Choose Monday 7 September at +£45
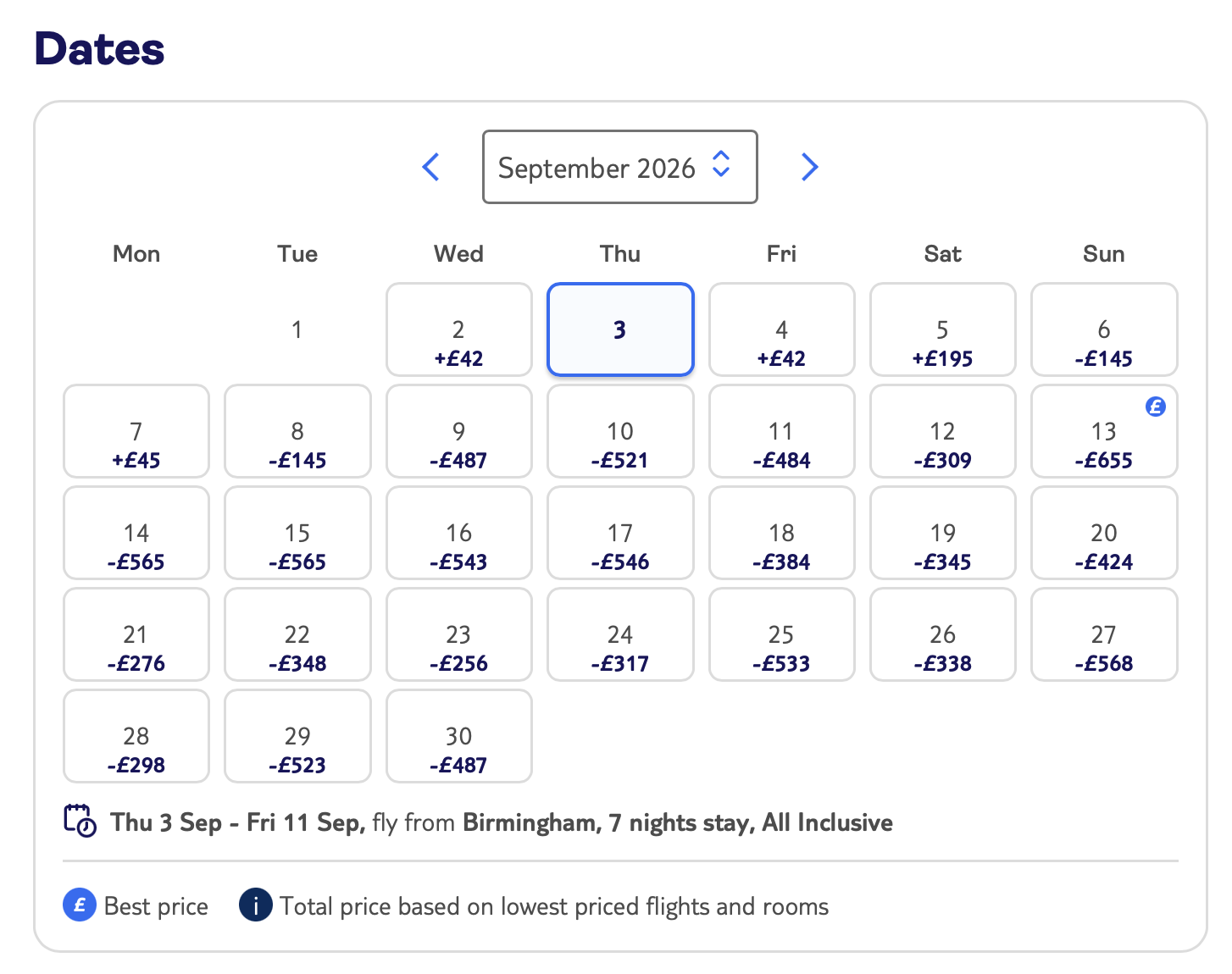Screen dimensions: 1232x974 (x=136, y=431)
